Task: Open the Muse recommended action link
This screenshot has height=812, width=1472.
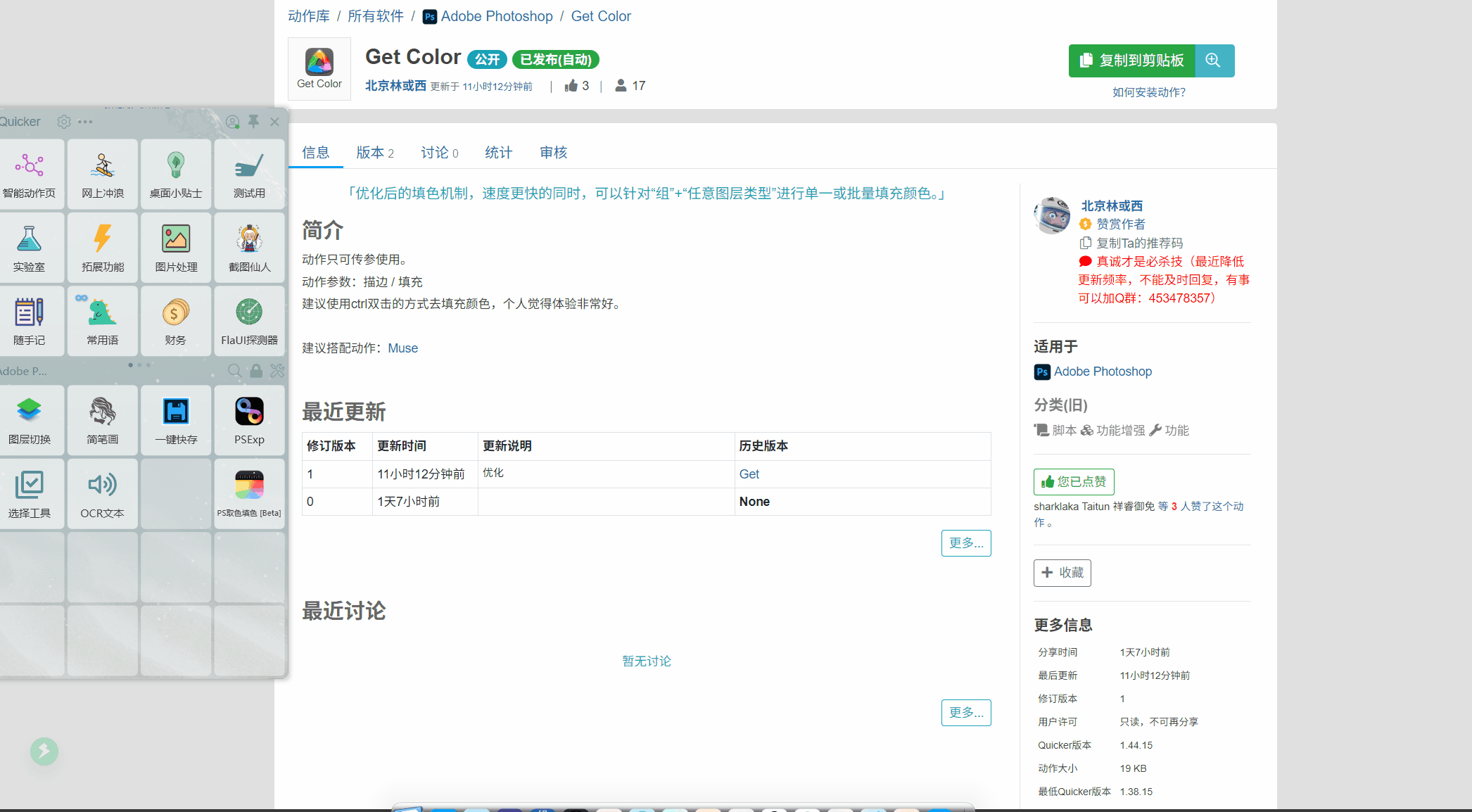Action: coord(403,348)
